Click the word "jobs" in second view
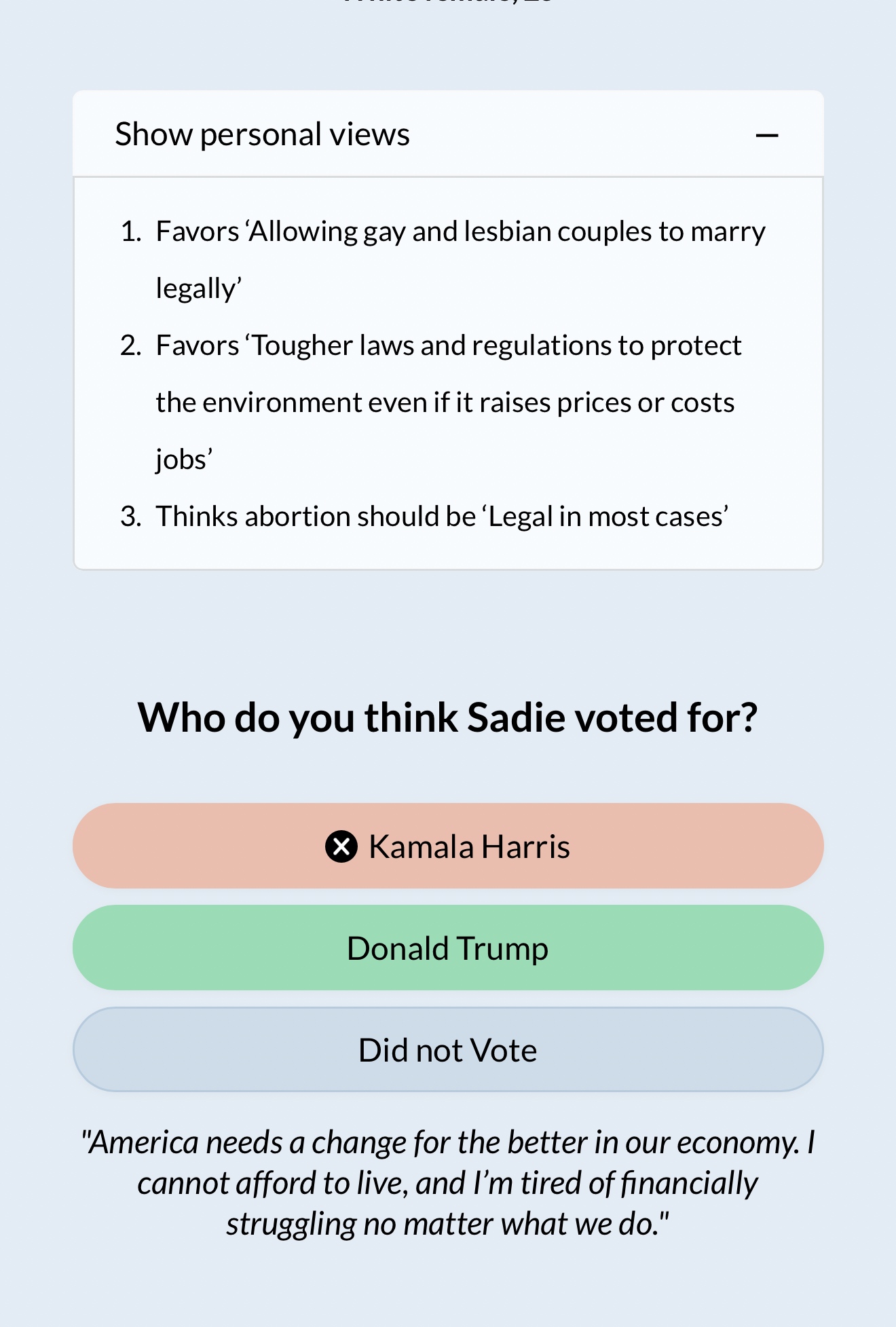The height and width of the screenshot is (1327, 896). point(181,460)
